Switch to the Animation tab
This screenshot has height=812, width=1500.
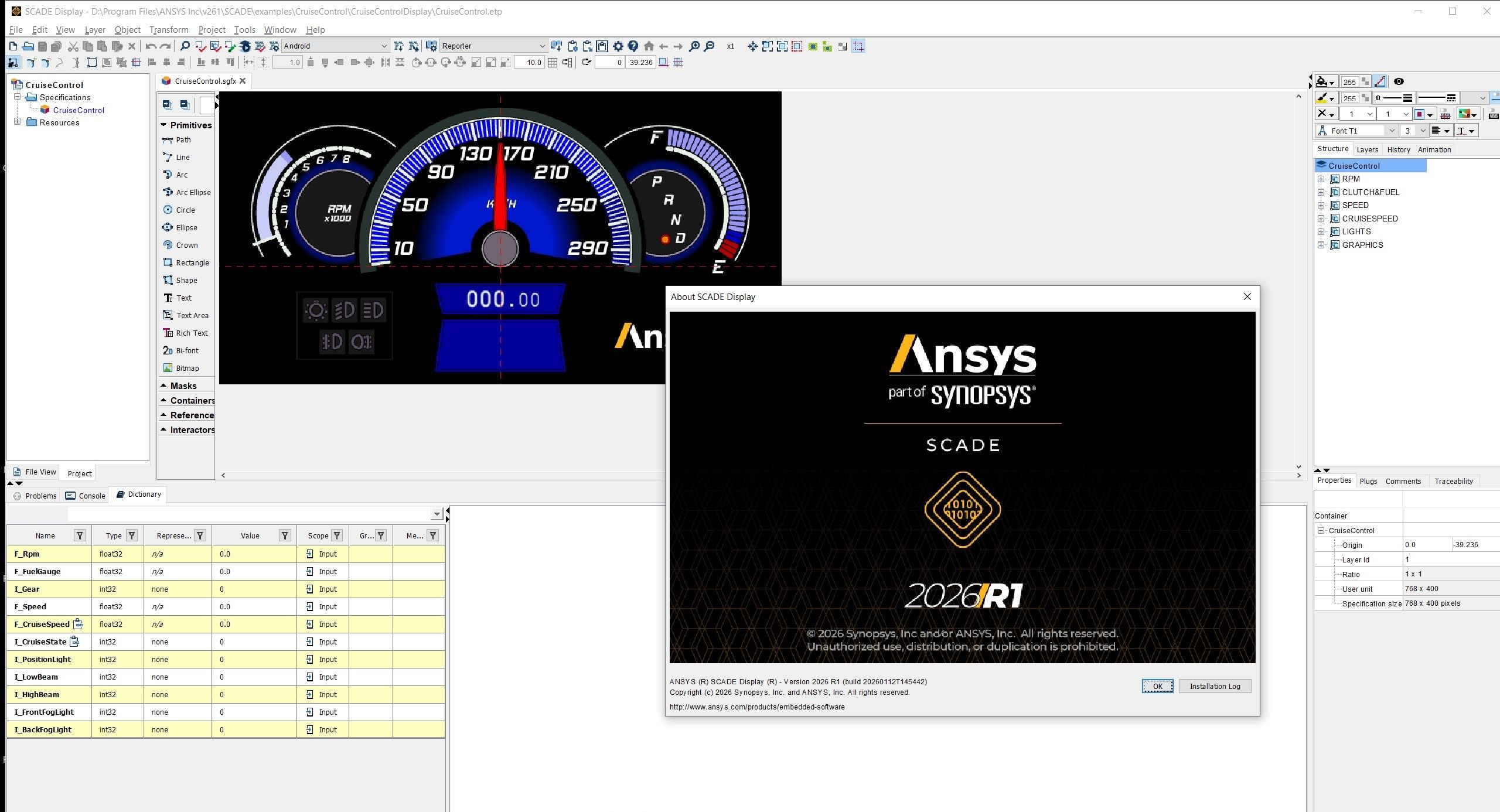click(x=1434, y=149)
